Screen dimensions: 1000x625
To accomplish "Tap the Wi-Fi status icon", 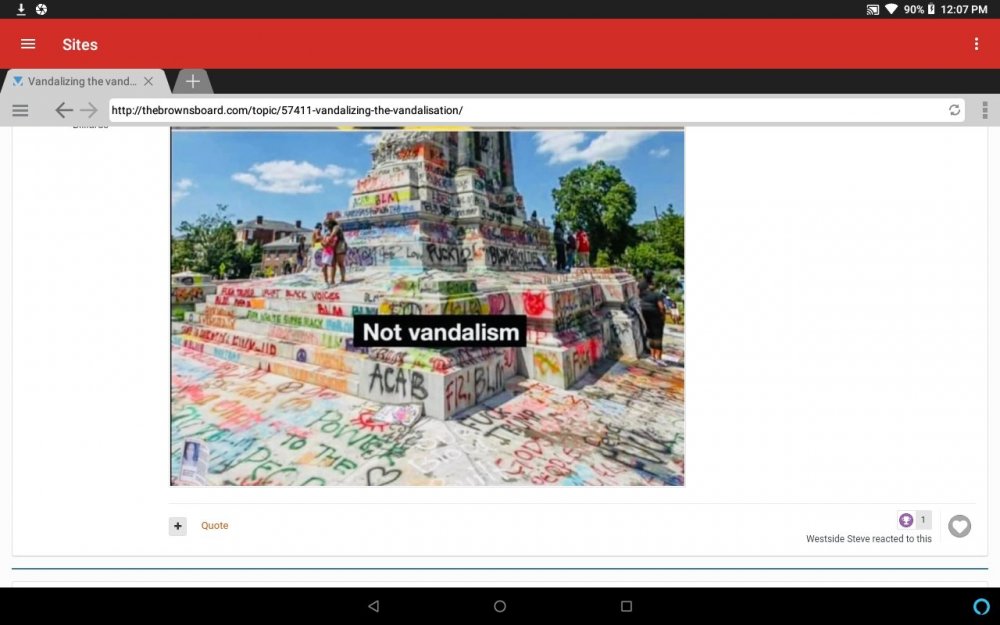I will [892, 9].
